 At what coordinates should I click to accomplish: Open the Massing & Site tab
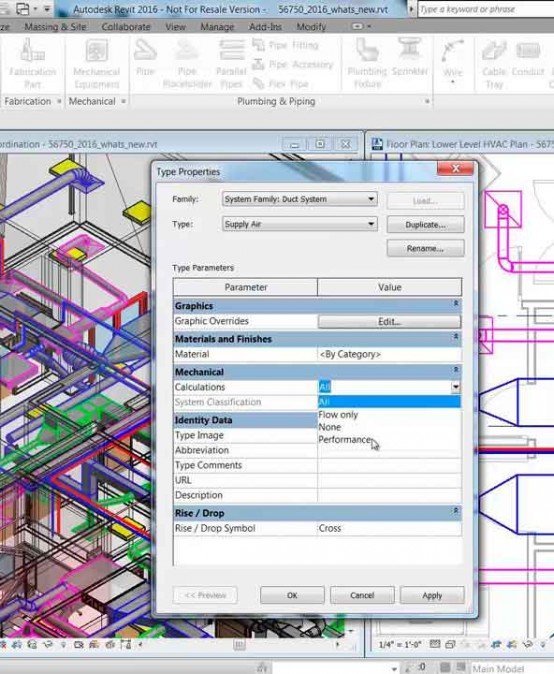pos(55,27)
